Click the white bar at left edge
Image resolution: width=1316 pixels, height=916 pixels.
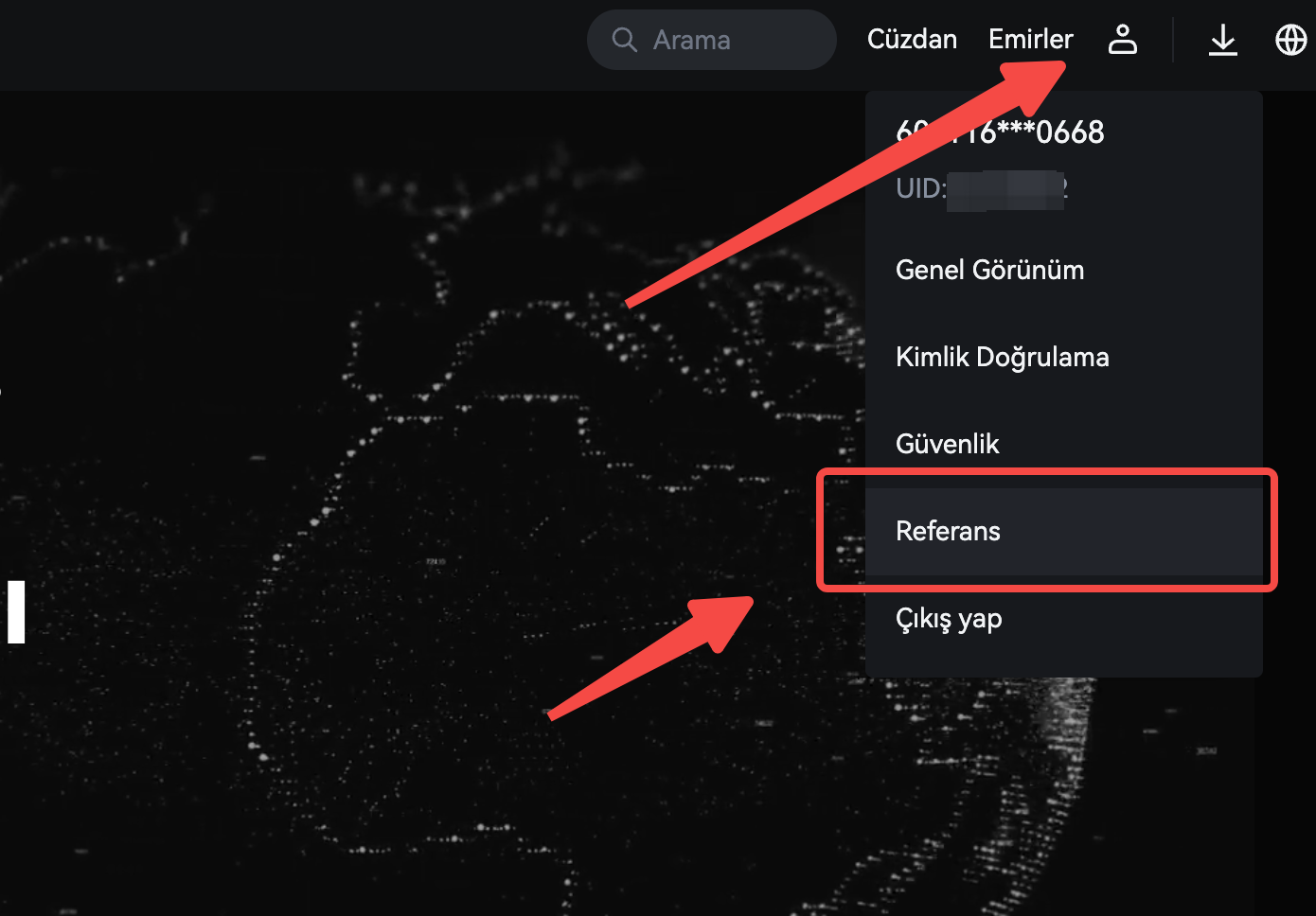pyautogui.click(x=16, y=611)
